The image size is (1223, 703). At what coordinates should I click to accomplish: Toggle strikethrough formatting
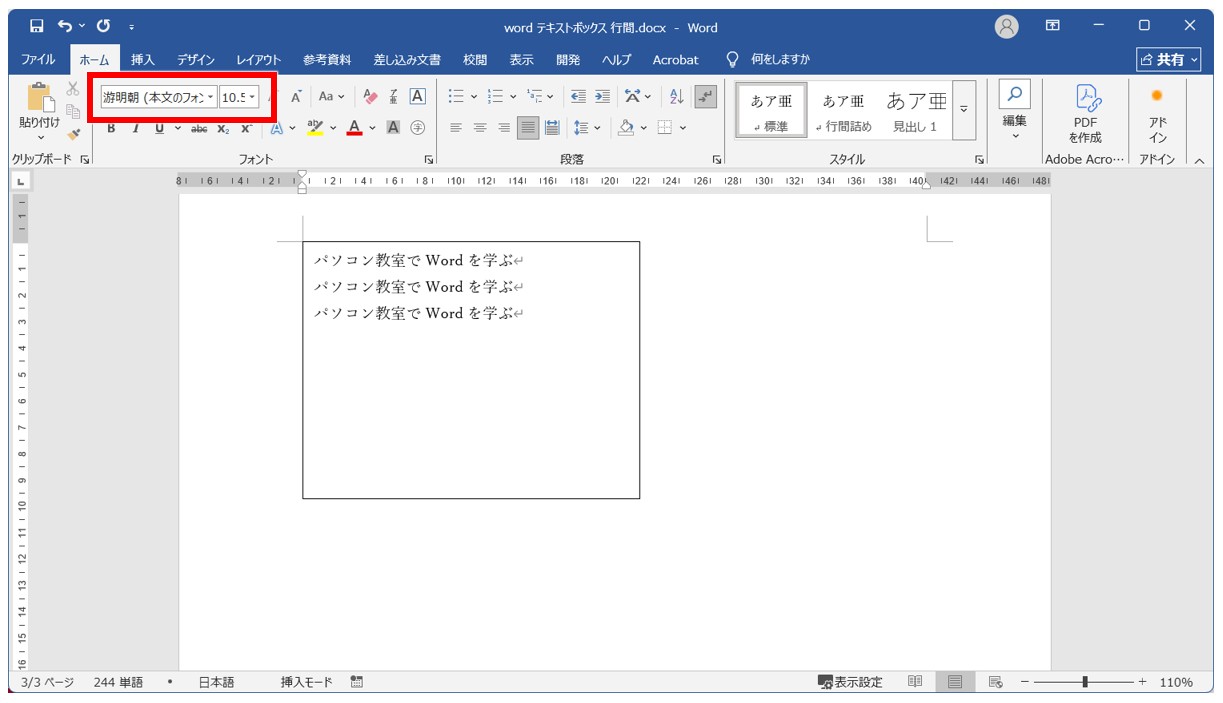tap(199, 128)
